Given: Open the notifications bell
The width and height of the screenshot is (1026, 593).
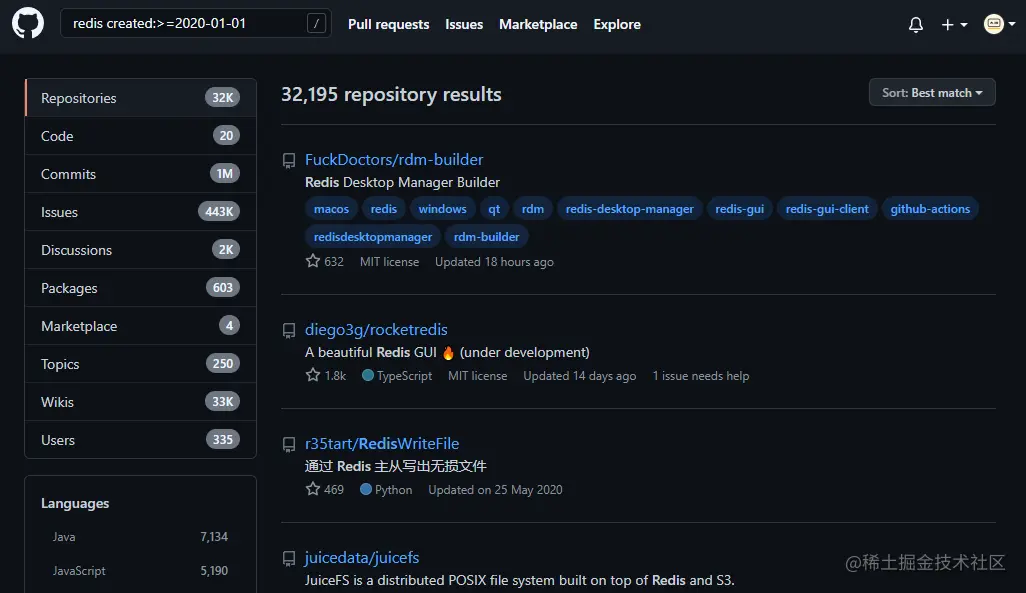Looking at the screenshot, I should (916, 25).
